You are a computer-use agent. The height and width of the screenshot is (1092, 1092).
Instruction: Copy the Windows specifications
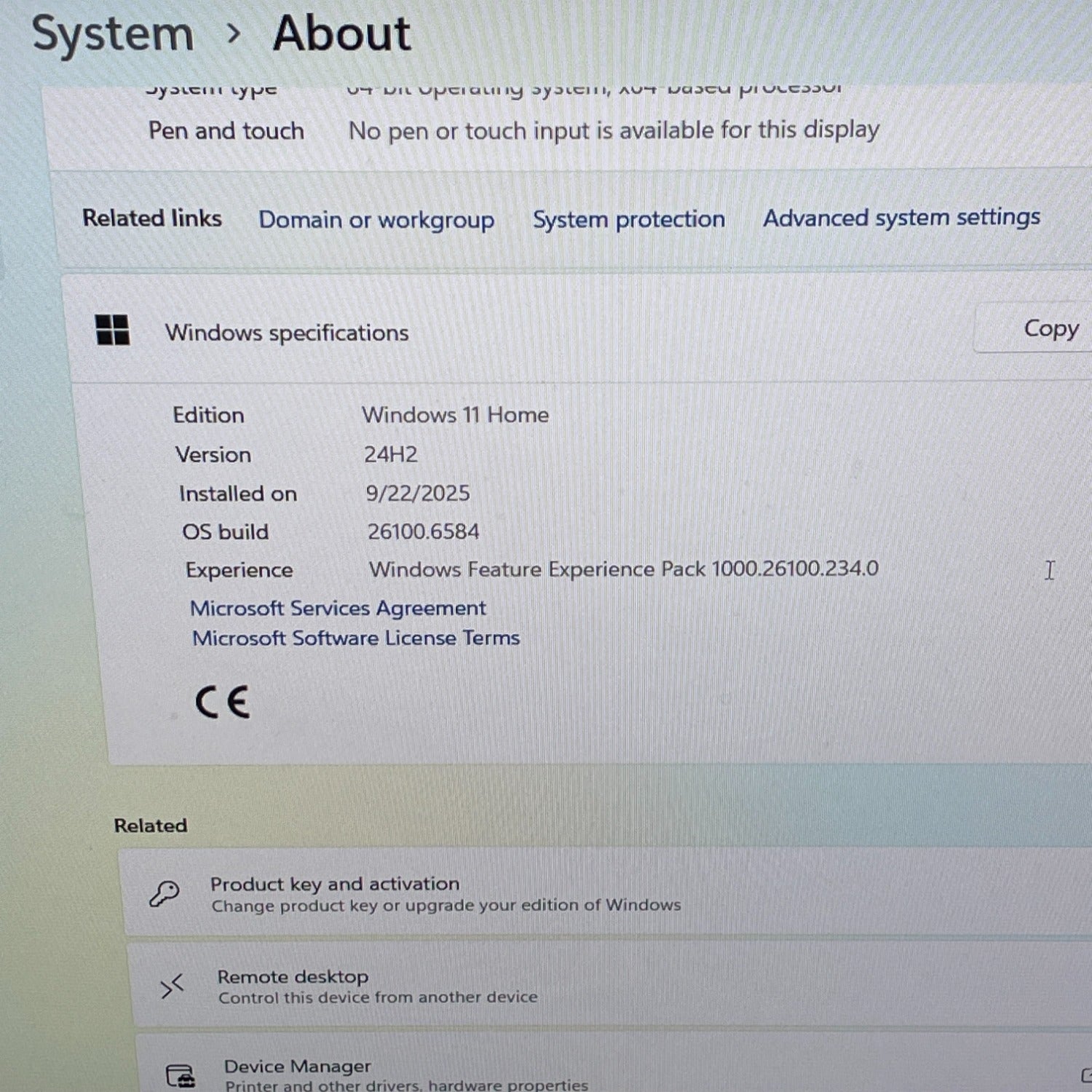pyautogui.click(x=1050, y=328)
